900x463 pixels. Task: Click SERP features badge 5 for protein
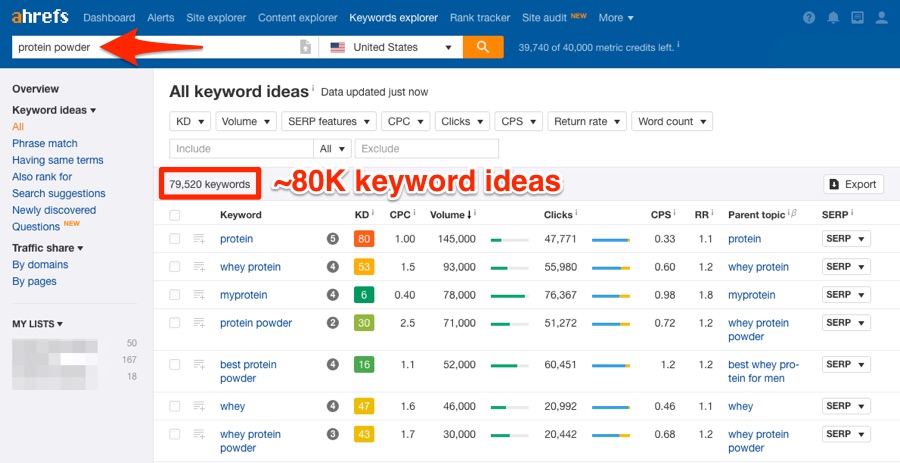[x=332, y=239]
